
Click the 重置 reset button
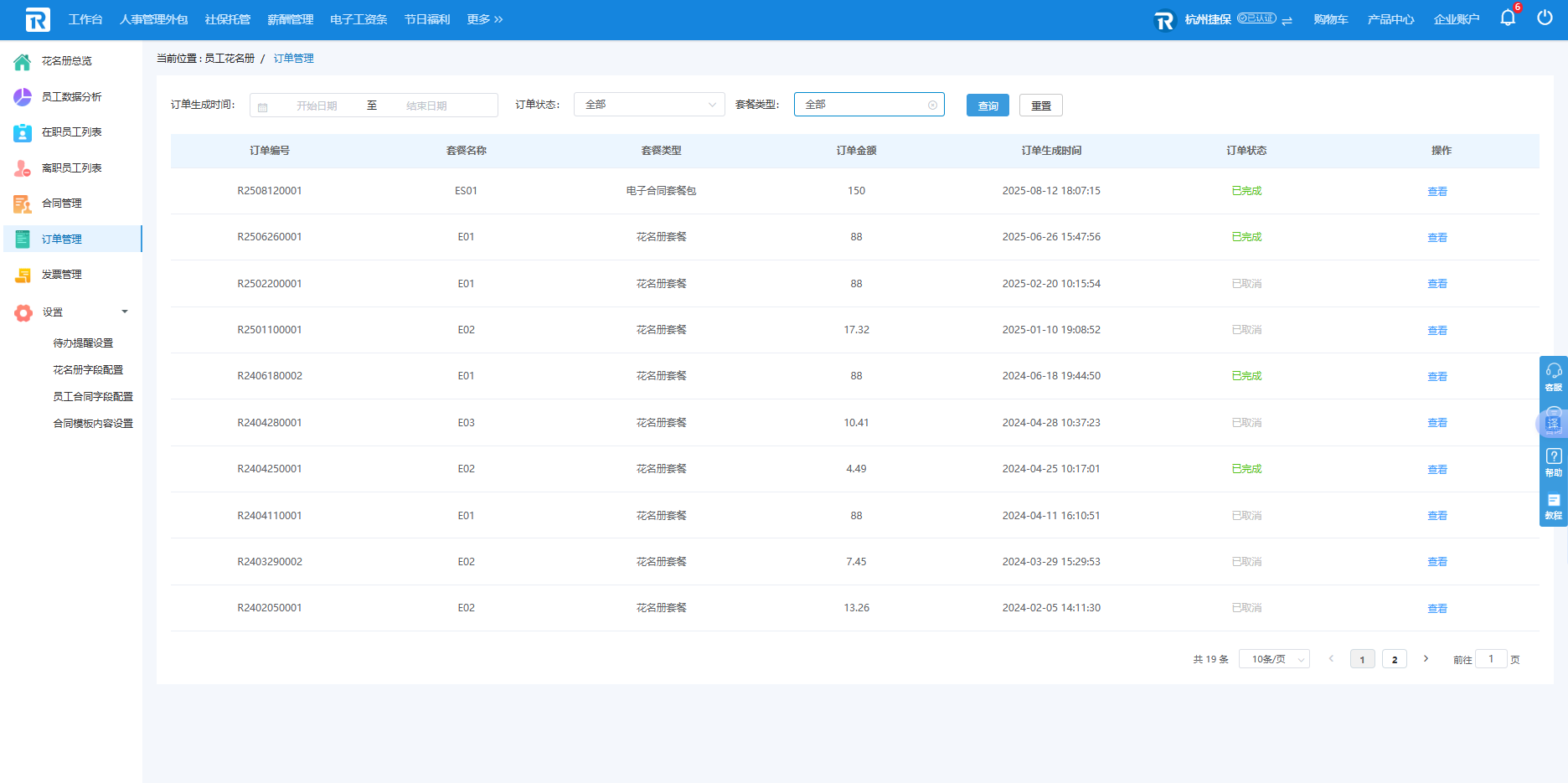(x=1040, y=106)
